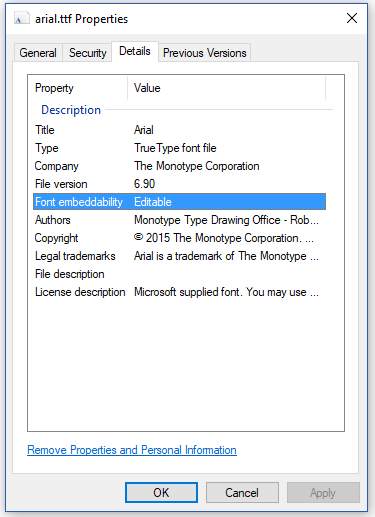Click the © 2015 copyright value

click(224, 238)
